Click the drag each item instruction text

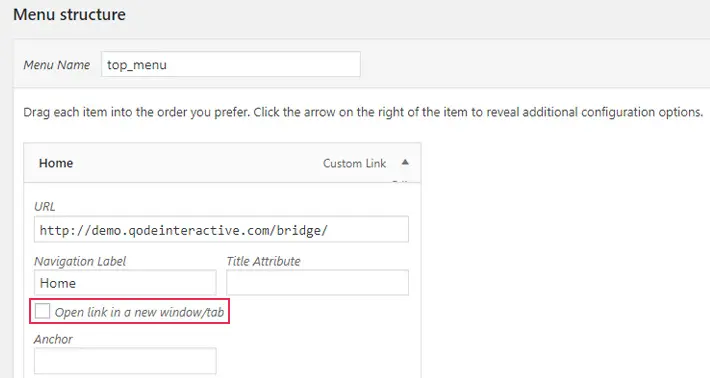coord(363,112)
